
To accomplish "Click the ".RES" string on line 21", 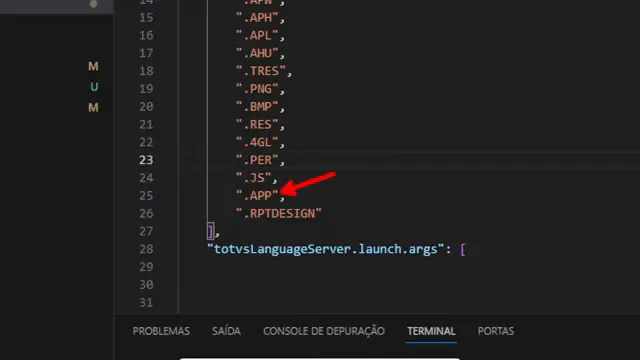I will pyautogui.click(x=257, y=124).
